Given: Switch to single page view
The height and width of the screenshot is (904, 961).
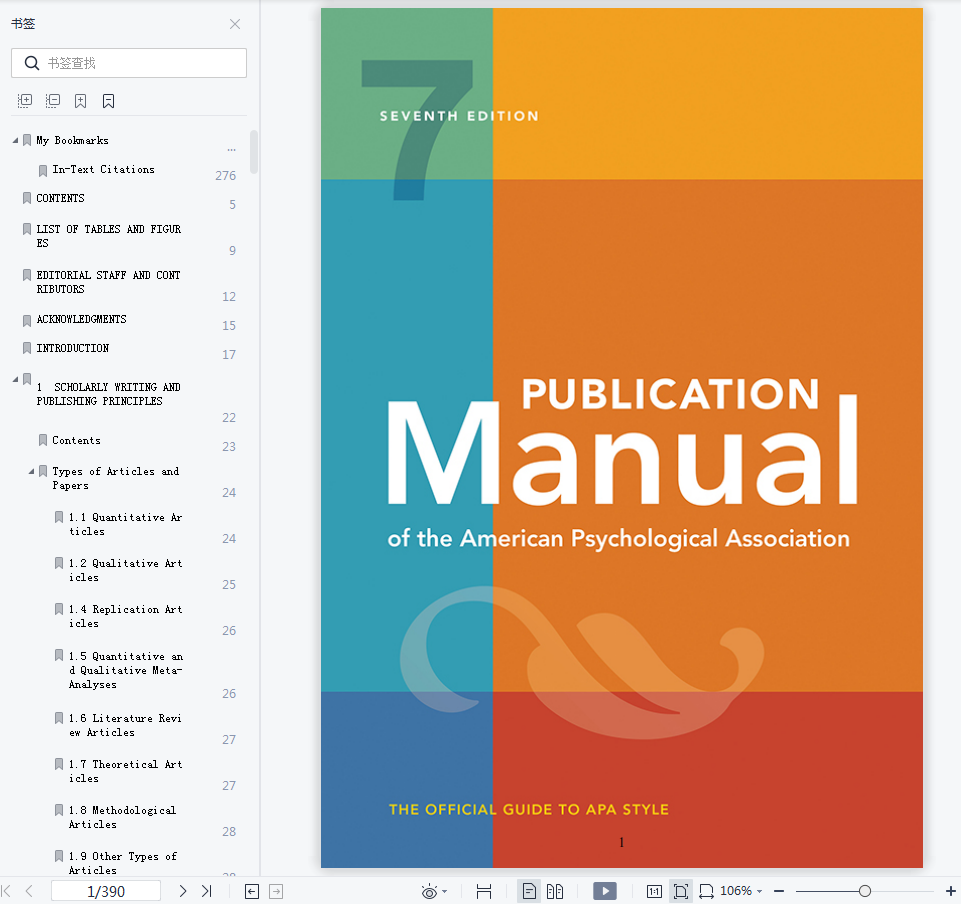Looking at the screenshot, I should [529, 891].
